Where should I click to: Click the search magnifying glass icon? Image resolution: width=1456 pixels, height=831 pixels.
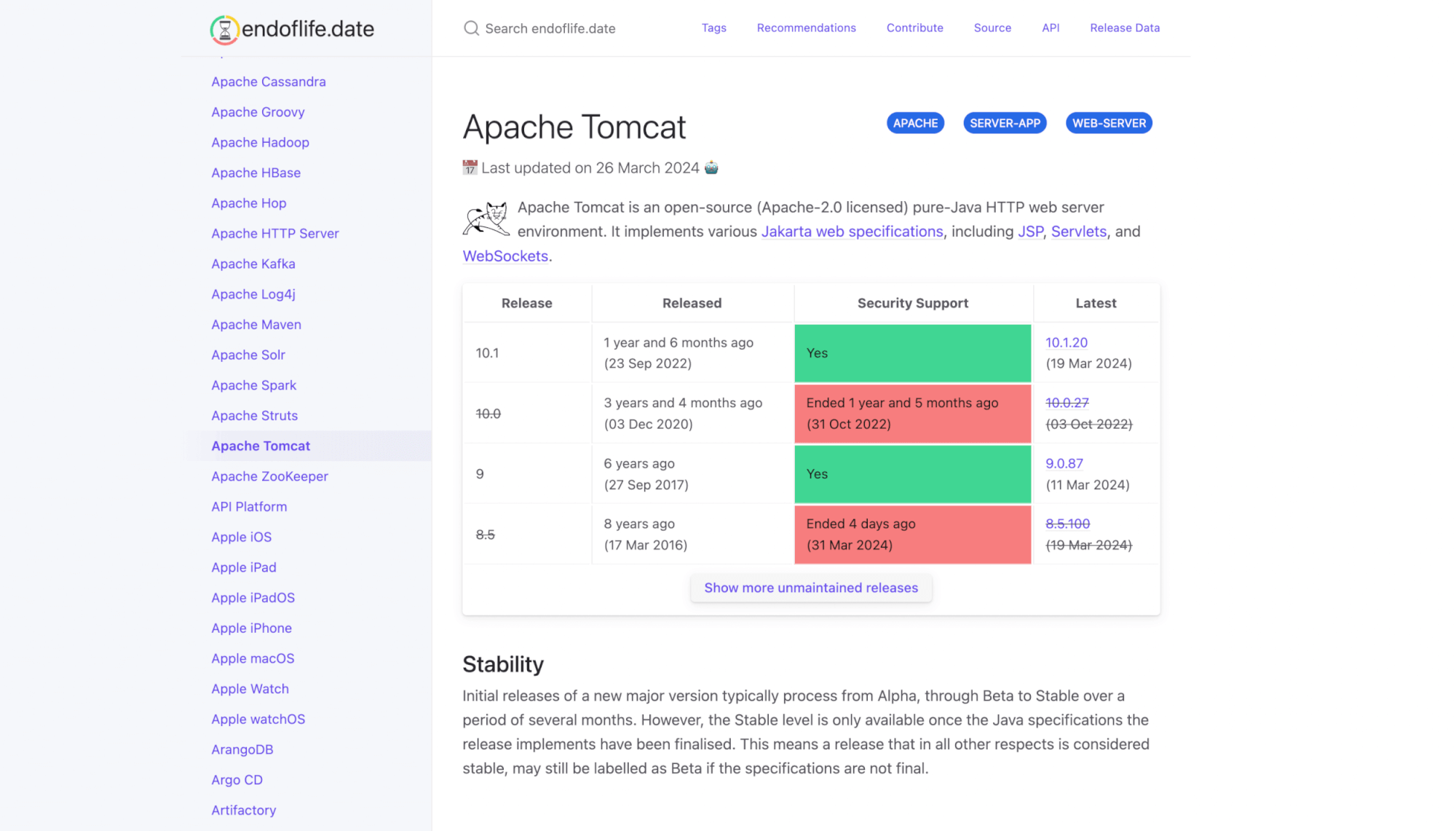click(x=471, y=28)
